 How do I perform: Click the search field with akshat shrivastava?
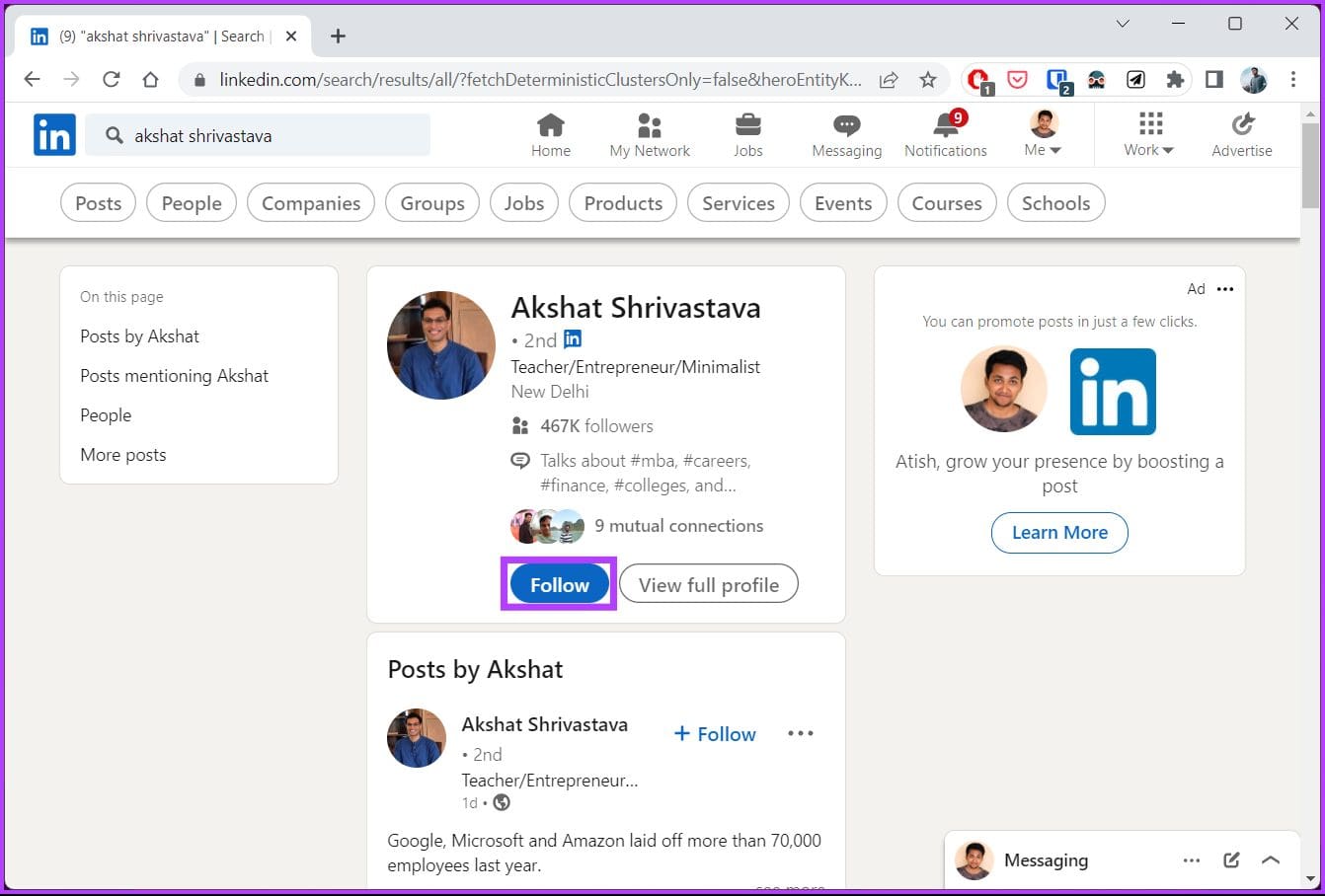(x=258, y=136)
